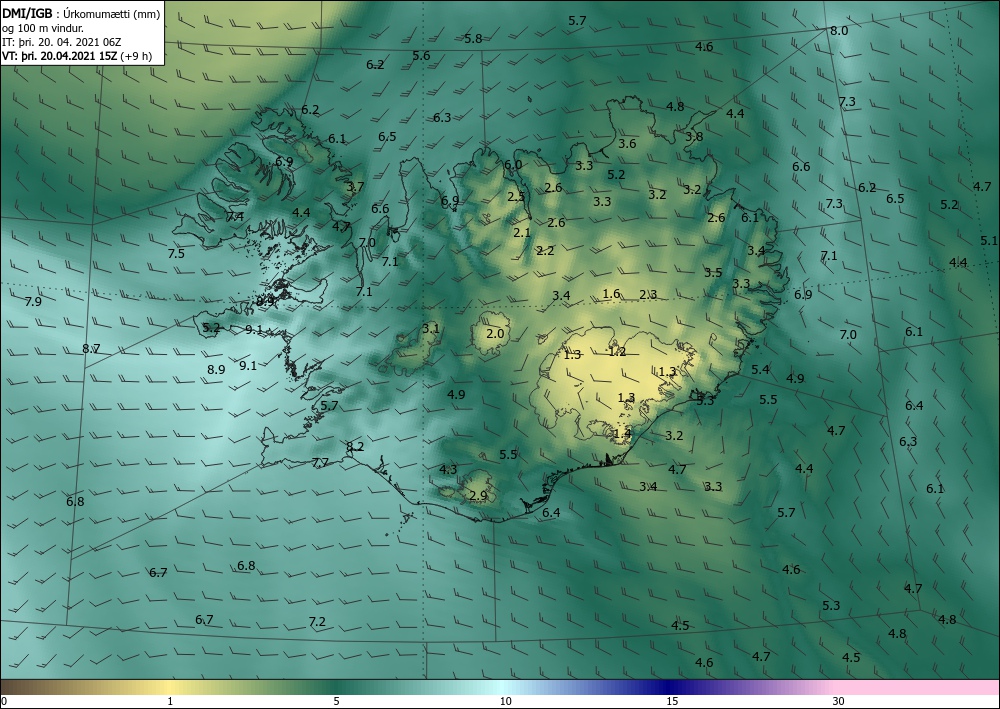
Task: Click the "3.1" value on the glacier
Action: (x=430, y=328)
